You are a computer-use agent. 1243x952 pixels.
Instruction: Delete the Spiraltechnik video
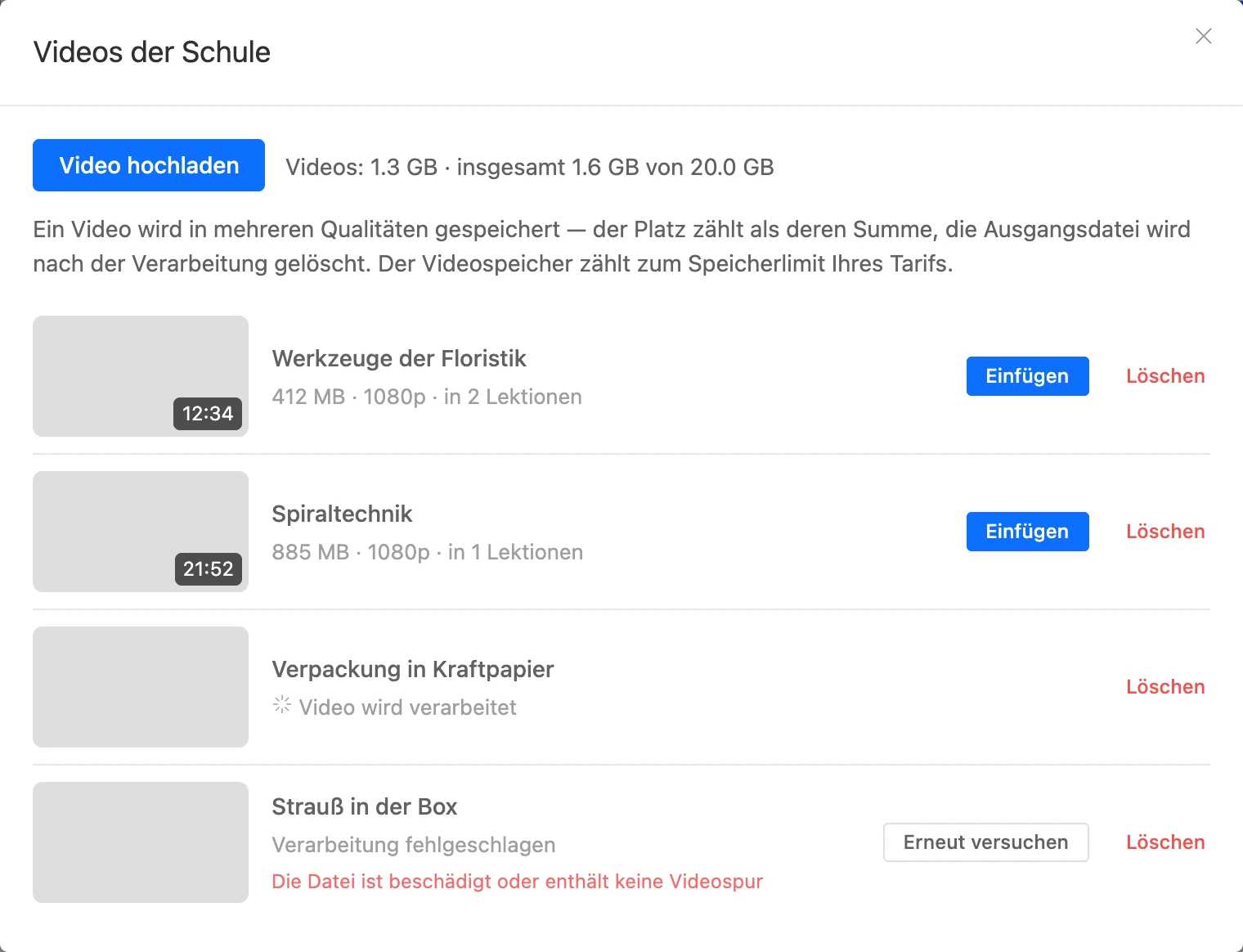click(x=1165, y=532)
